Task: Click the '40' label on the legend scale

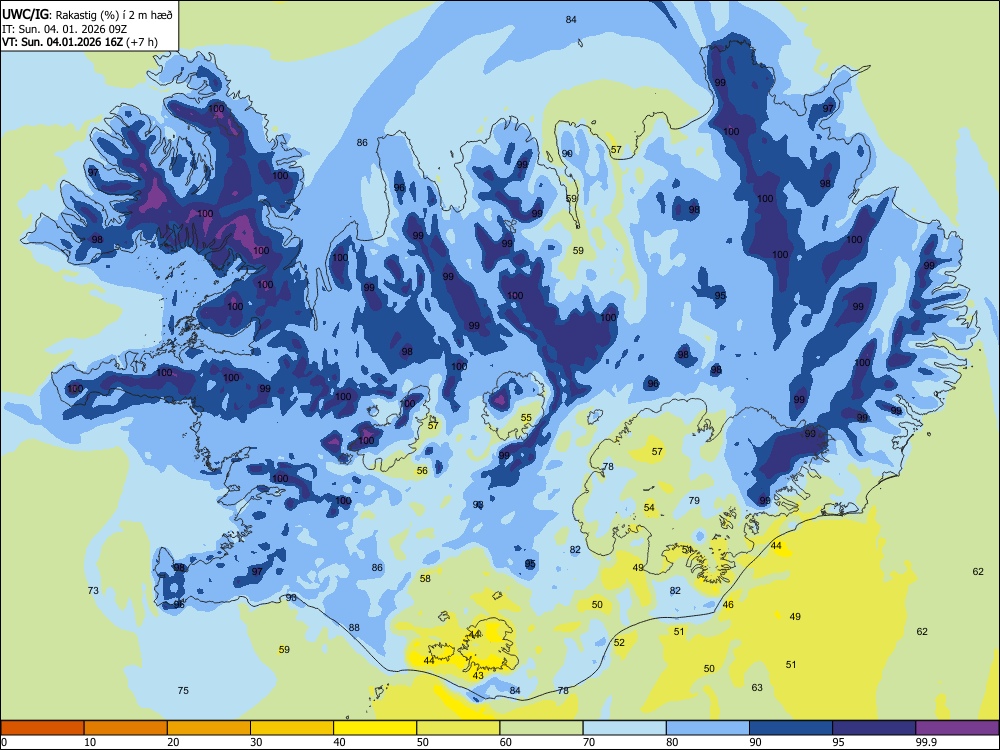Action: (x=339, y=742)
